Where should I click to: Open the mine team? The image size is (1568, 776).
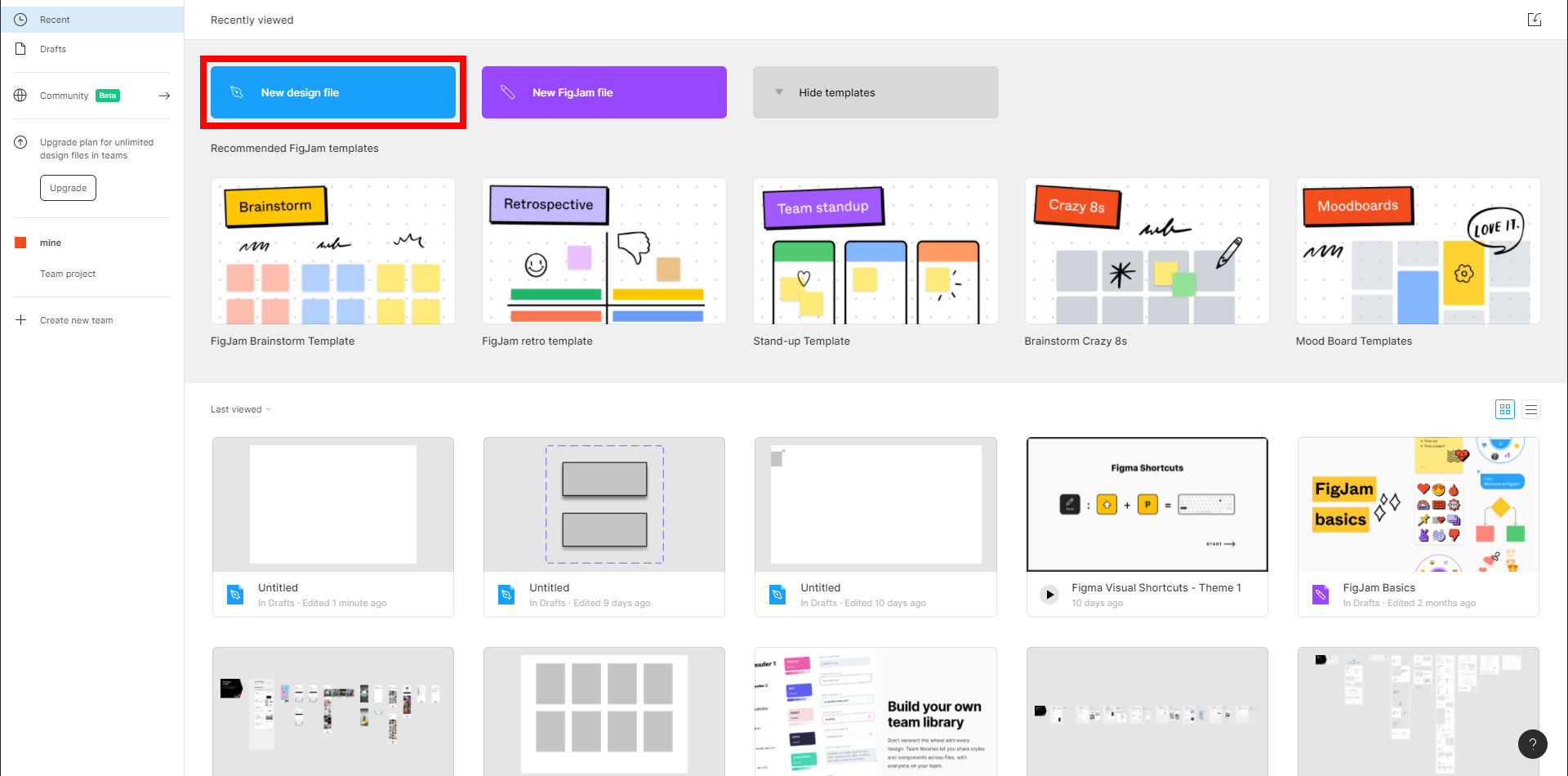point(92,243)
